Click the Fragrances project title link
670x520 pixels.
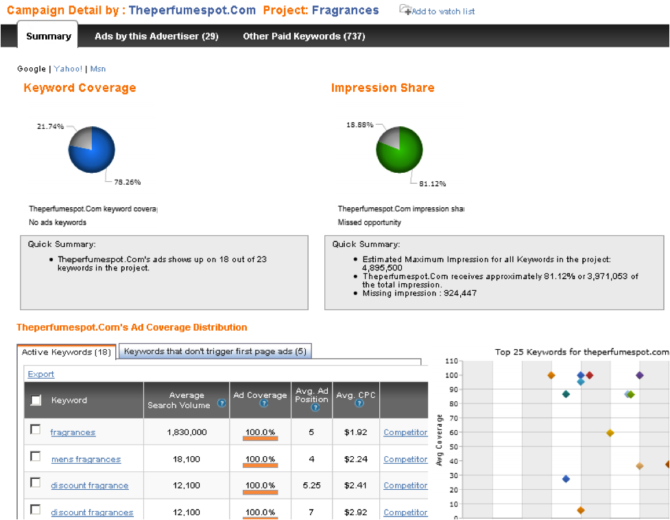(345, 10)
